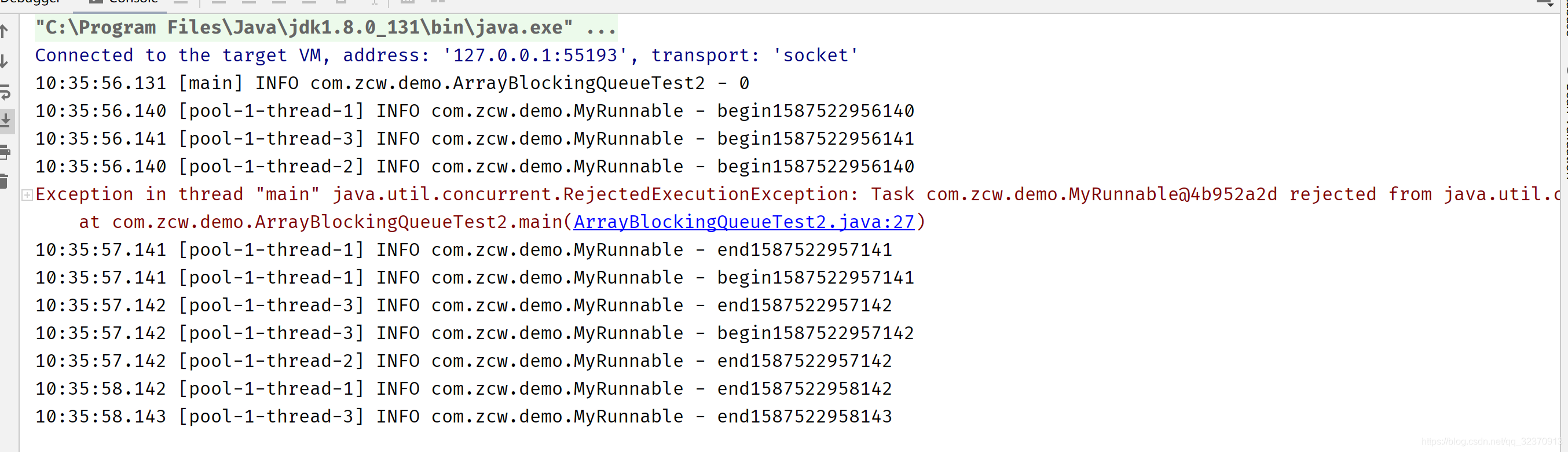Select thread-1 line with begin1587522956140
Viewport: 1568px width, 452px height.
pyautogui.click(x=474, y=111)
